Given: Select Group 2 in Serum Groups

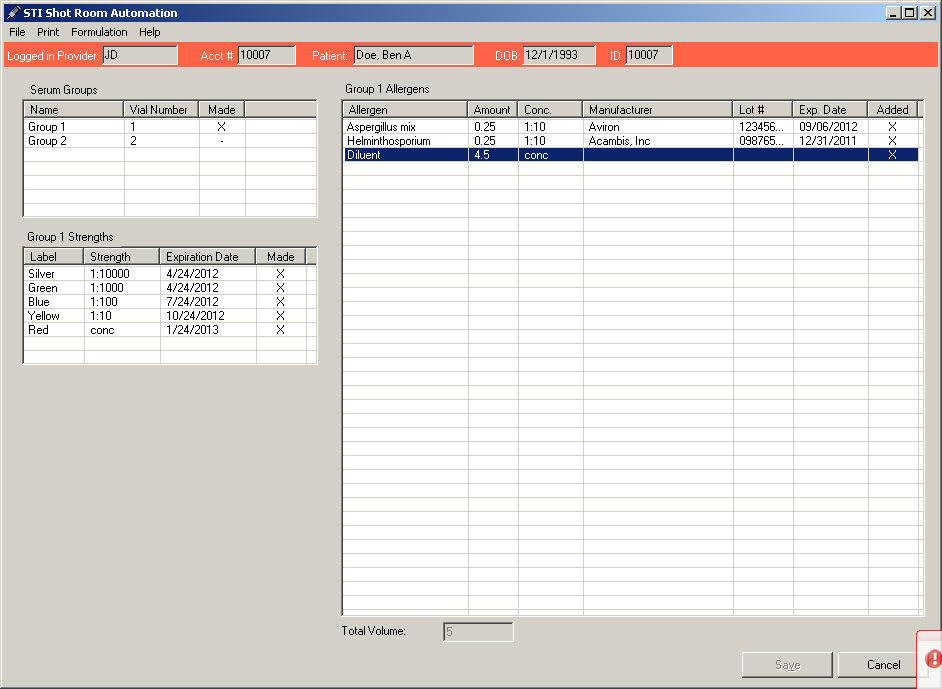Looking at the screenshot, I should pos(47,141).
